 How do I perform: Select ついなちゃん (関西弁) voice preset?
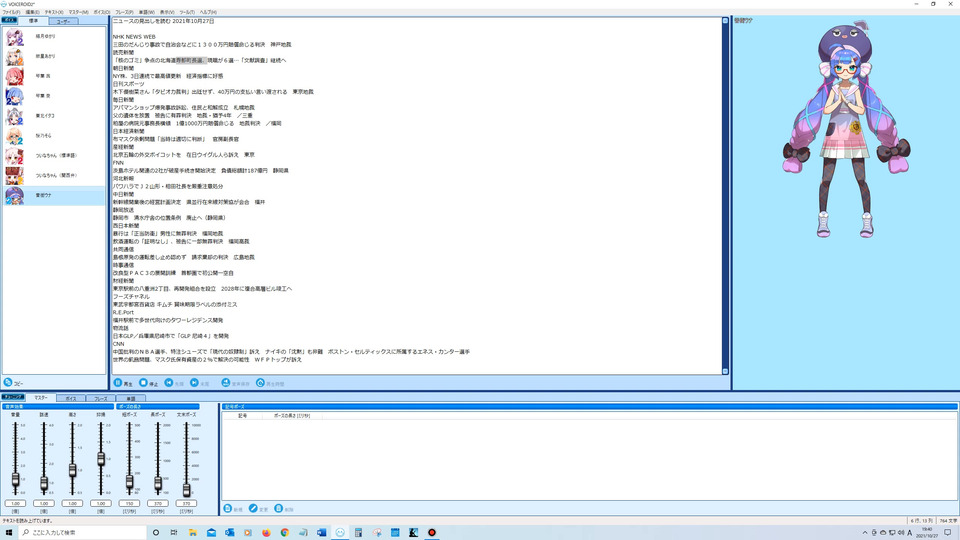click(54, 176)
